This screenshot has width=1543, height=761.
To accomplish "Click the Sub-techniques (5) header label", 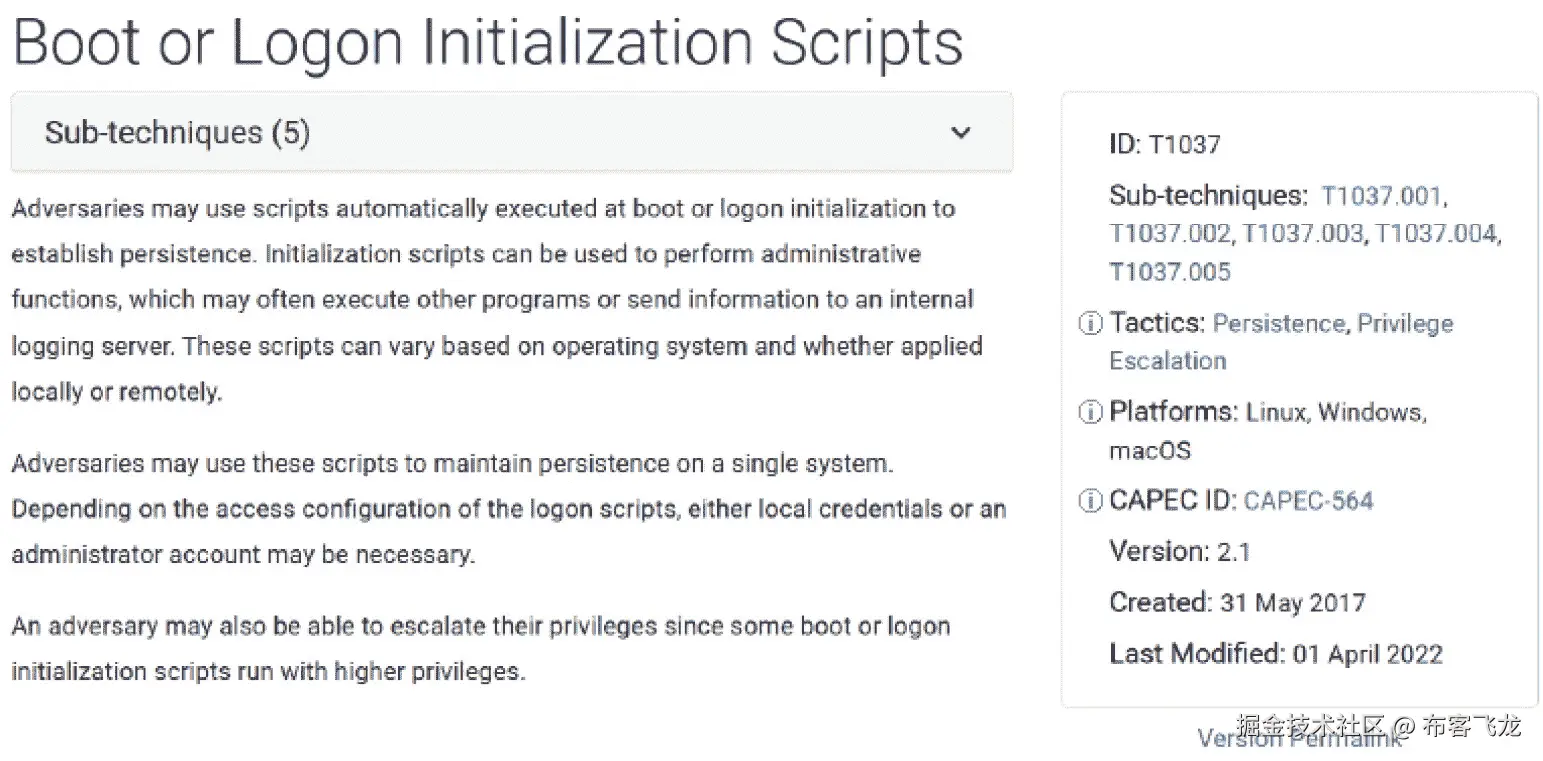I will coord(177,133).
